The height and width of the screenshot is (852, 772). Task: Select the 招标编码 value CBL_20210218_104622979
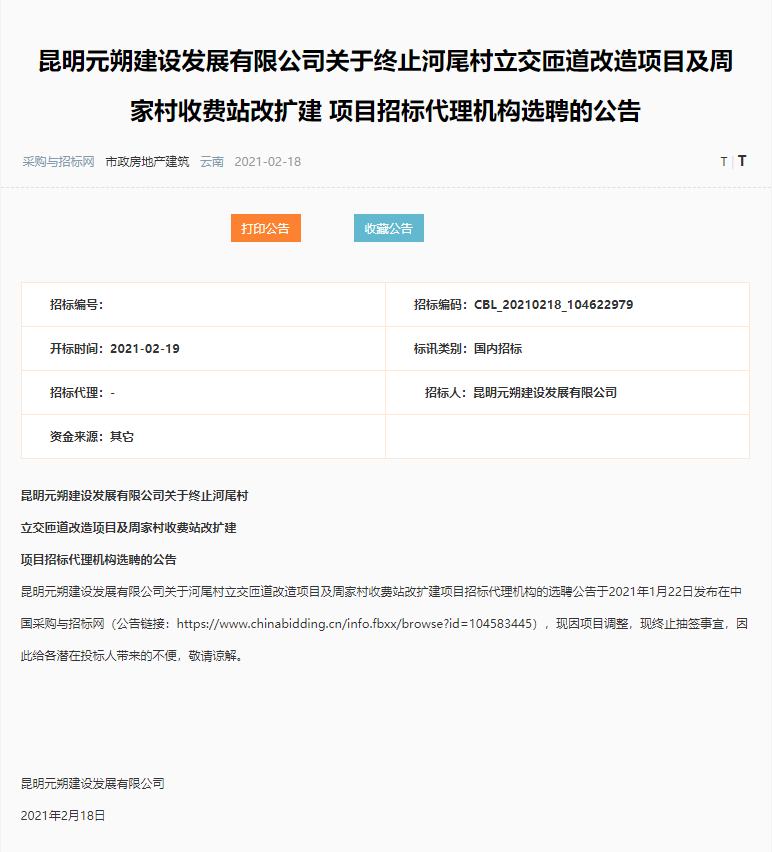pos(553,305)
